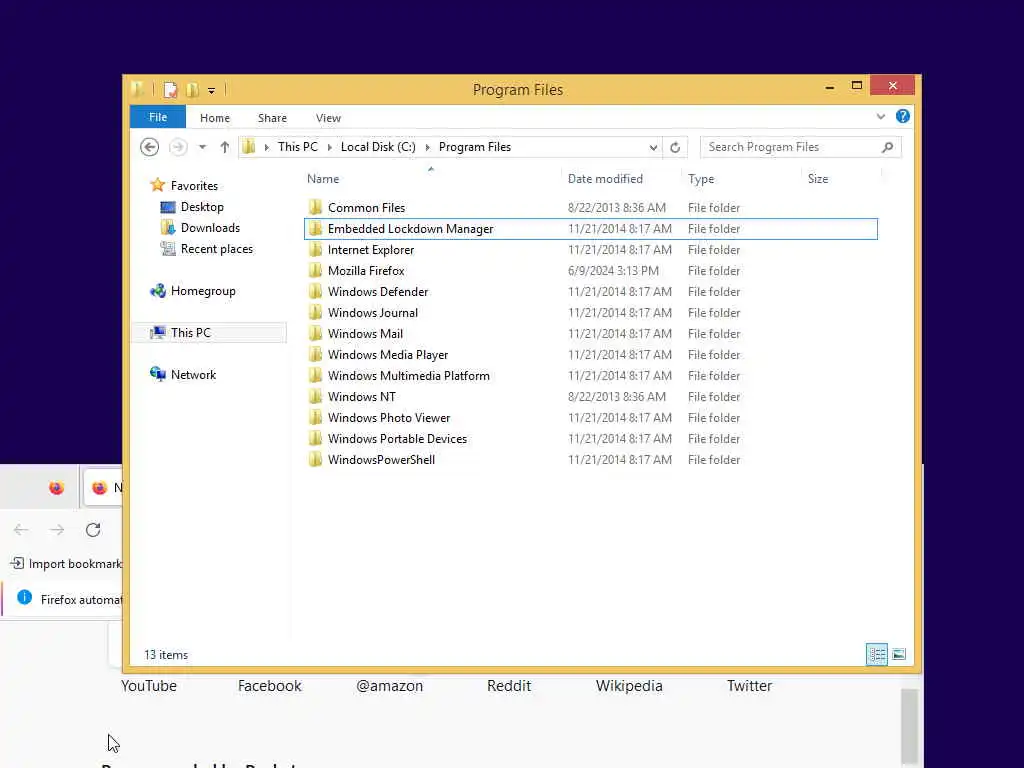
Task: Select the Windows Defender folder icon
Action: [x=315, y=291]
